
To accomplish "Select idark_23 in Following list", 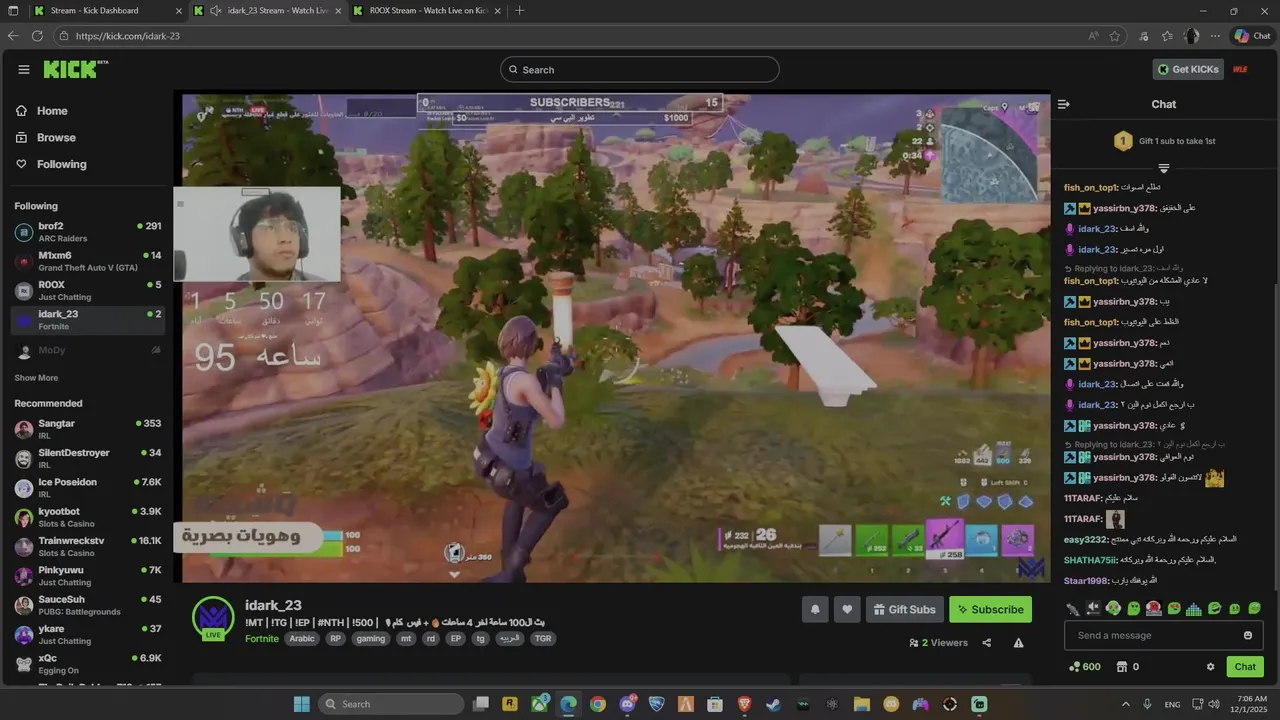I will point(88,320).
